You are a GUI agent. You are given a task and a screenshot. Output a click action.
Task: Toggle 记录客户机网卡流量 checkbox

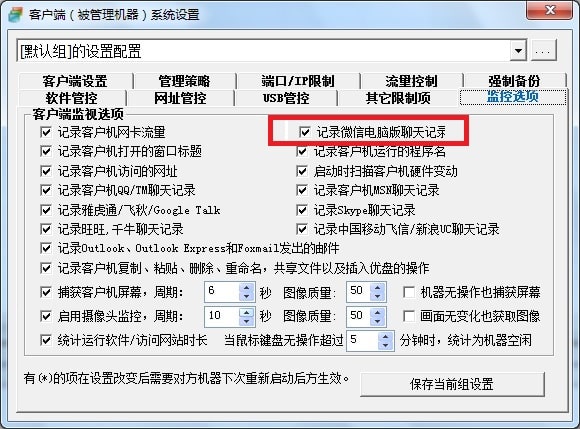pos(45,132)
